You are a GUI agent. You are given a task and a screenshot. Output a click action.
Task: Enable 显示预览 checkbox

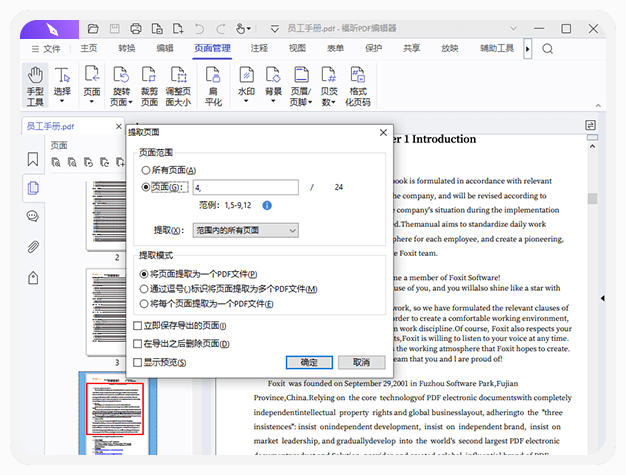point(137,362)
